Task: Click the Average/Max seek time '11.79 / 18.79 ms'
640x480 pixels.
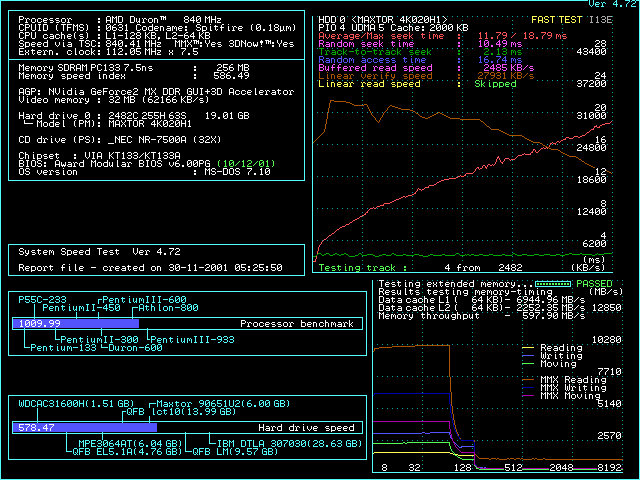Action: (x=522, y=36)
